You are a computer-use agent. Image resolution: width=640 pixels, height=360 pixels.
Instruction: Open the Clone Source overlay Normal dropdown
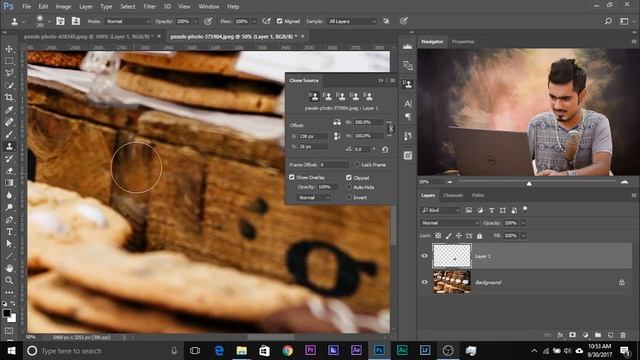[313, 198]
